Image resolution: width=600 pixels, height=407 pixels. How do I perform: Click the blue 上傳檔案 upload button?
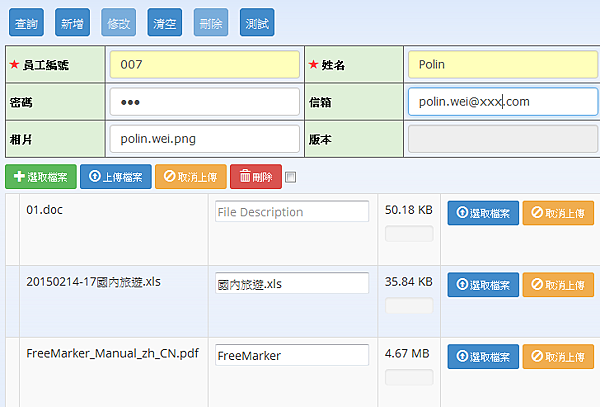point(116,177)
